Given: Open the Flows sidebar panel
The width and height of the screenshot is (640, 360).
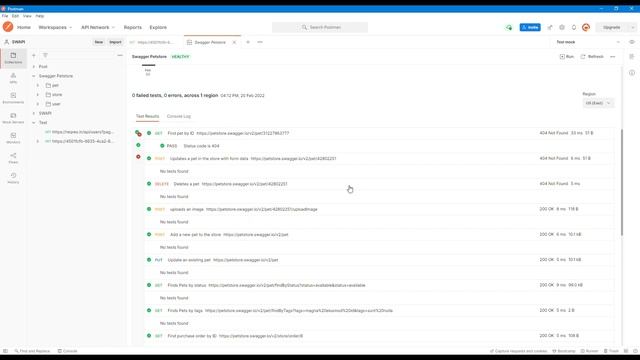Looking at the screenshot, I should tap(13, 158).
